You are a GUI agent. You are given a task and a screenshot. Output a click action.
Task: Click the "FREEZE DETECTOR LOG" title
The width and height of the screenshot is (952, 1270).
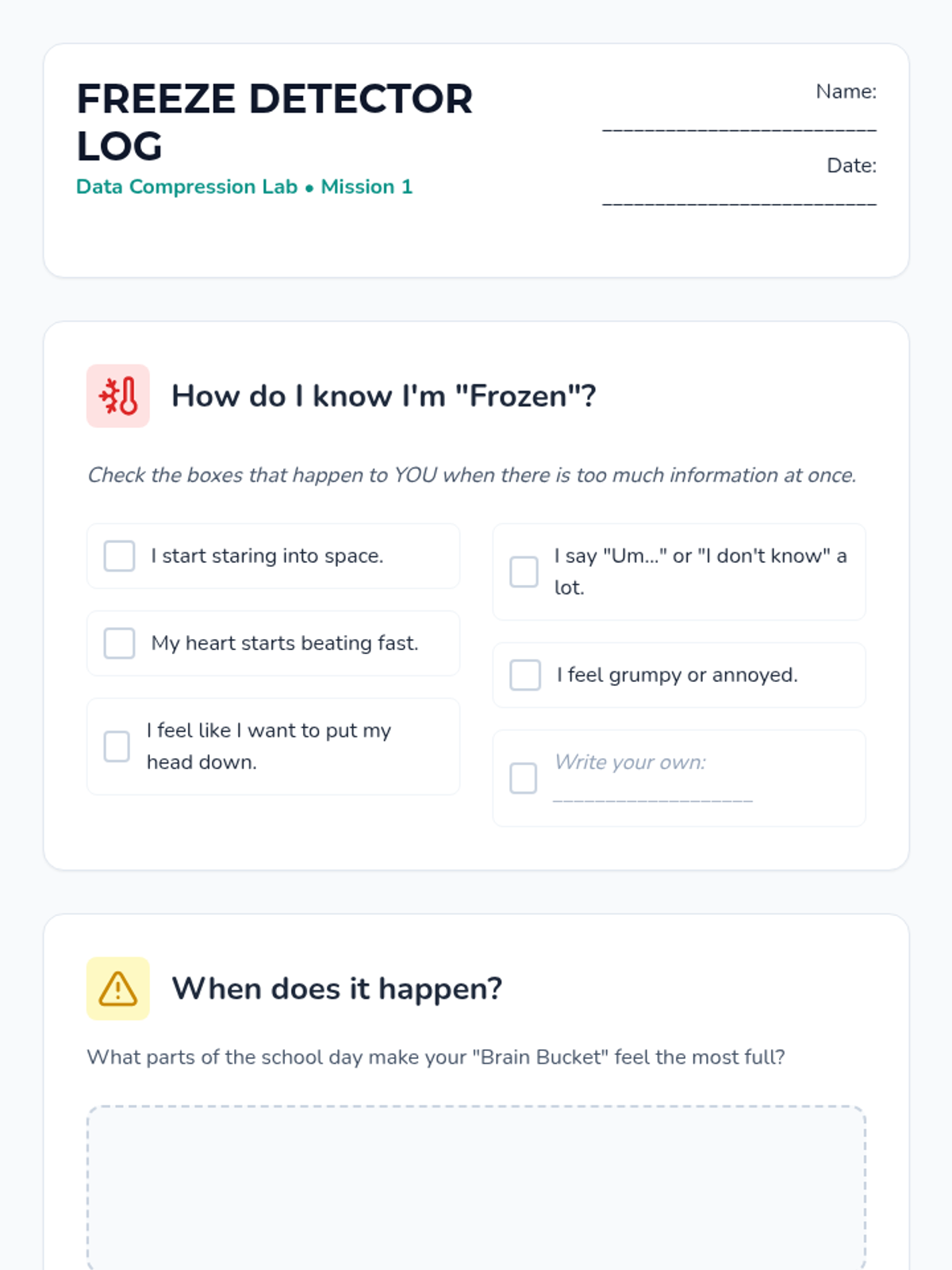click(x=274, y=122)
